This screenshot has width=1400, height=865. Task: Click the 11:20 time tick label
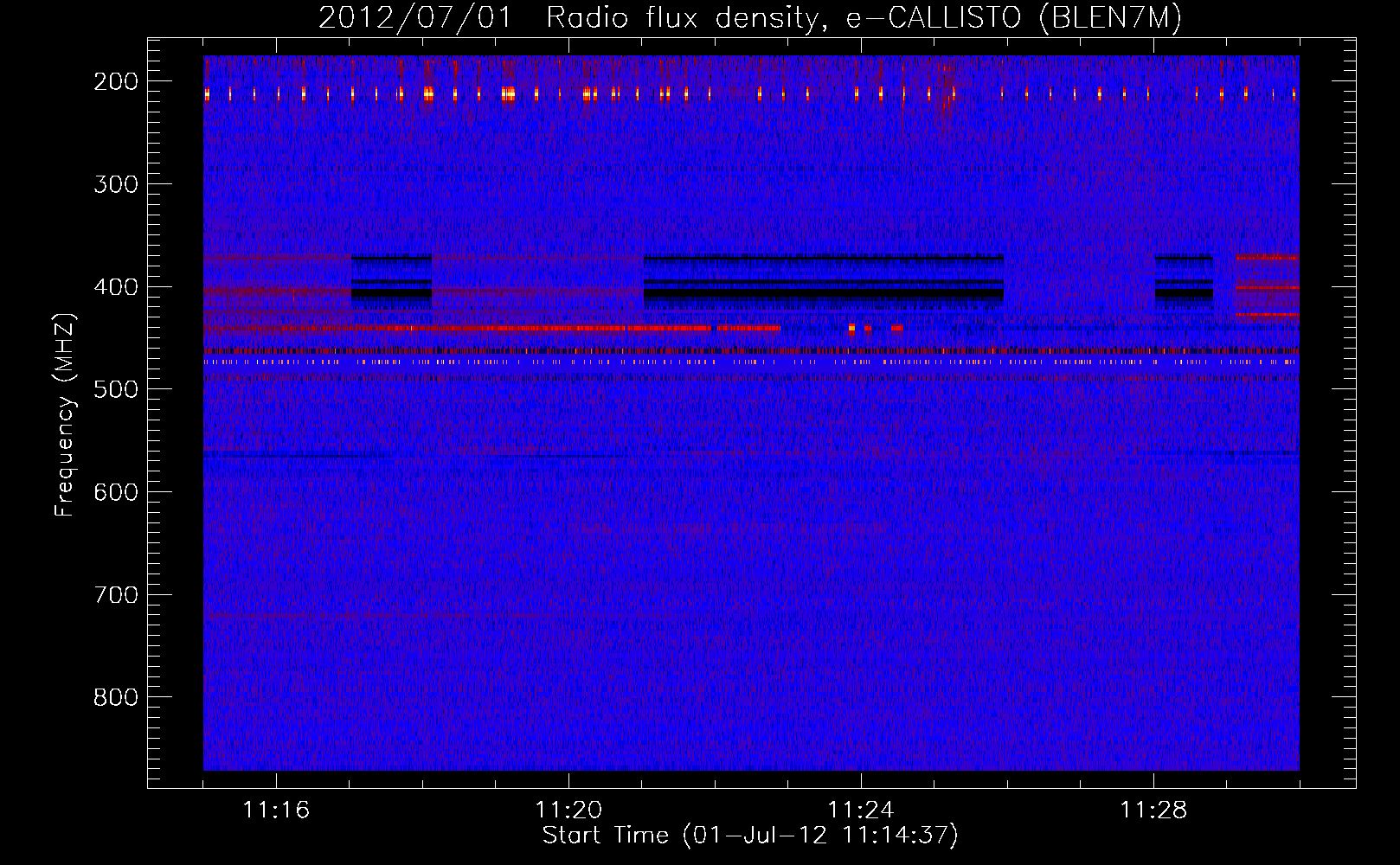[568, 811]
